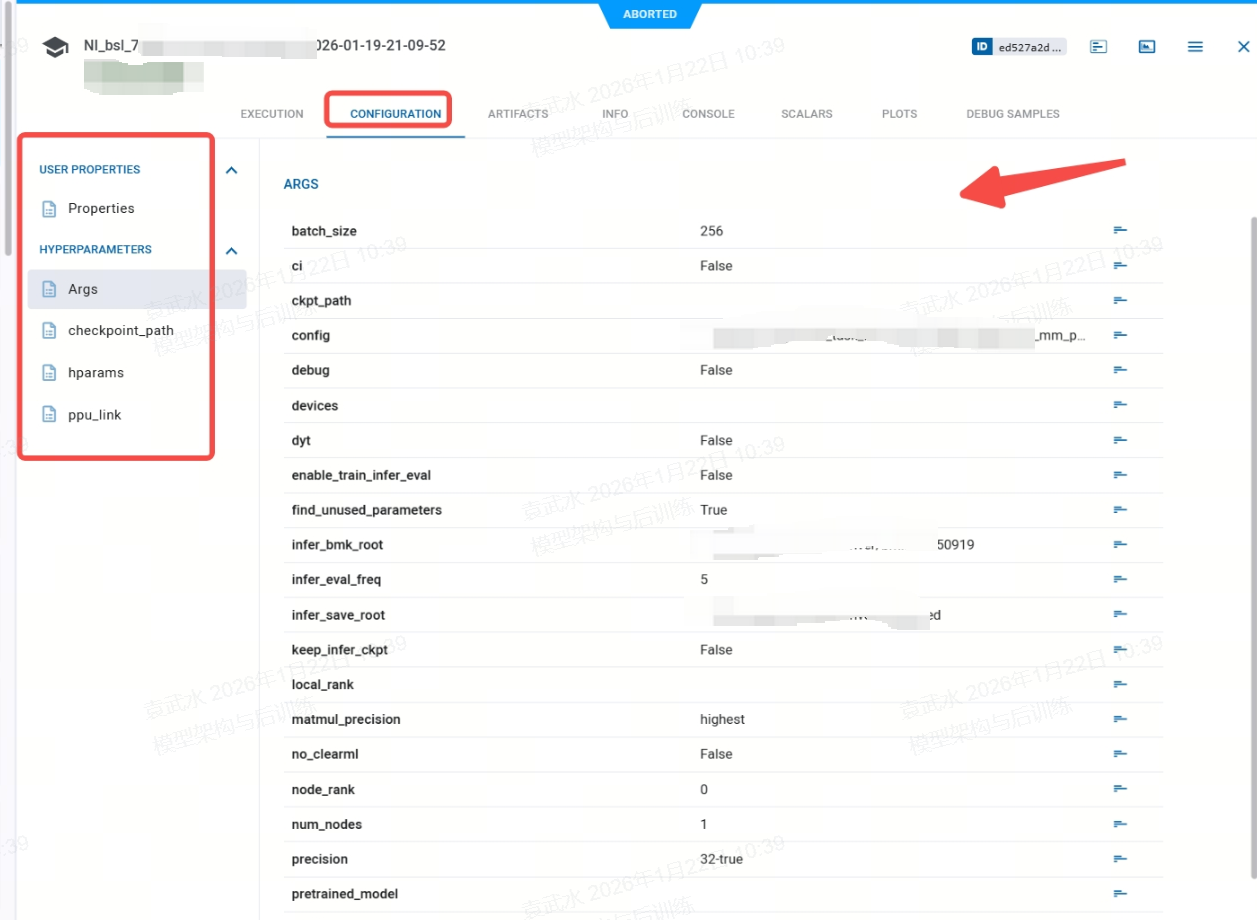Click the Hyperparameters heading
The width and height of the screenshot is (1257, 920).
click(x=96, y=250)
